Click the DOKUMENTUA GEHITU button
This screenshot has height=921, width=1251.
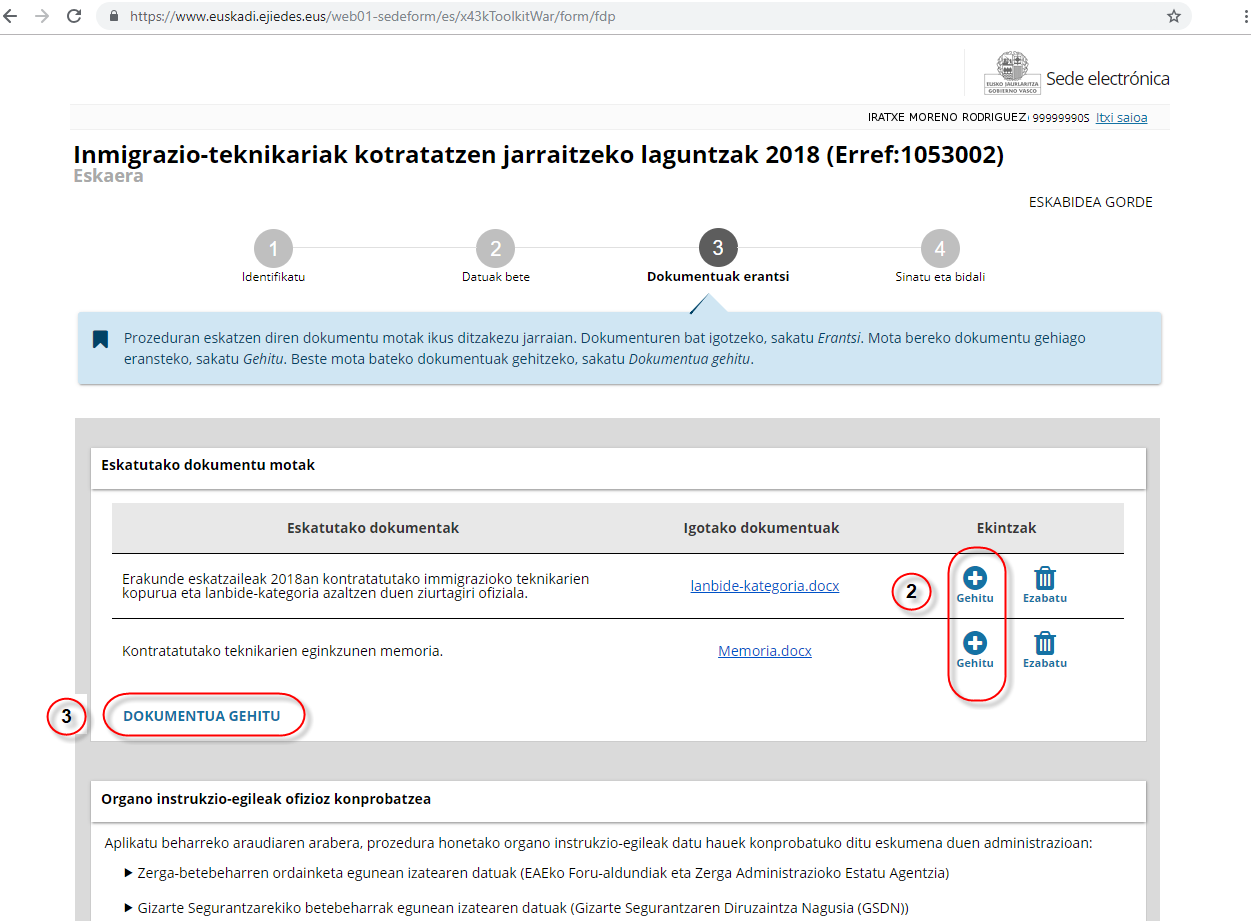point(201,716)
